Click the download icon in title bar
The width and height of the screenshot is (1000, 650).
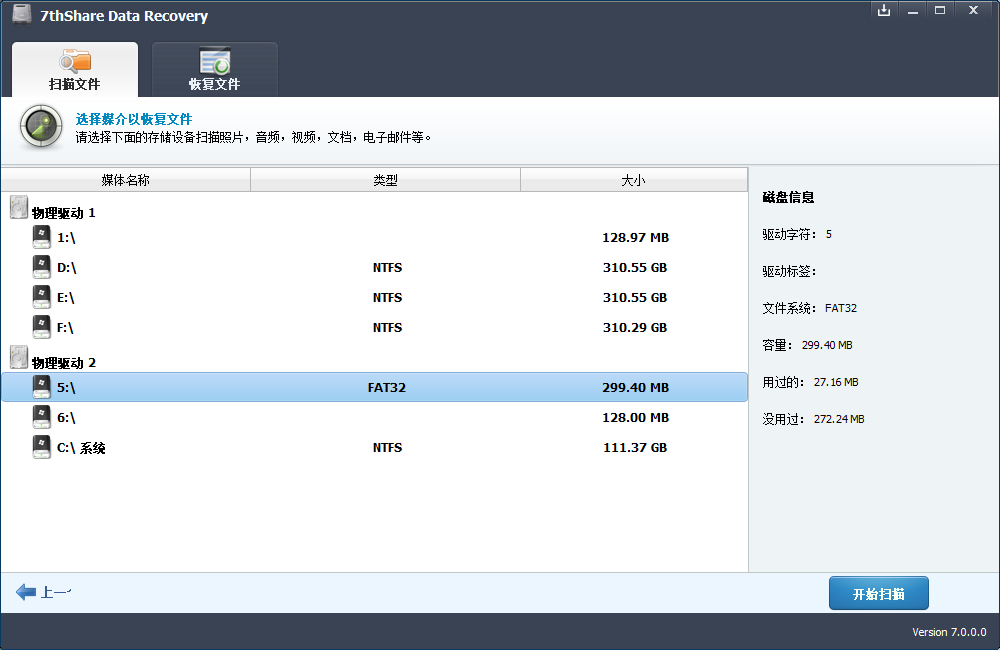(883, 10)
